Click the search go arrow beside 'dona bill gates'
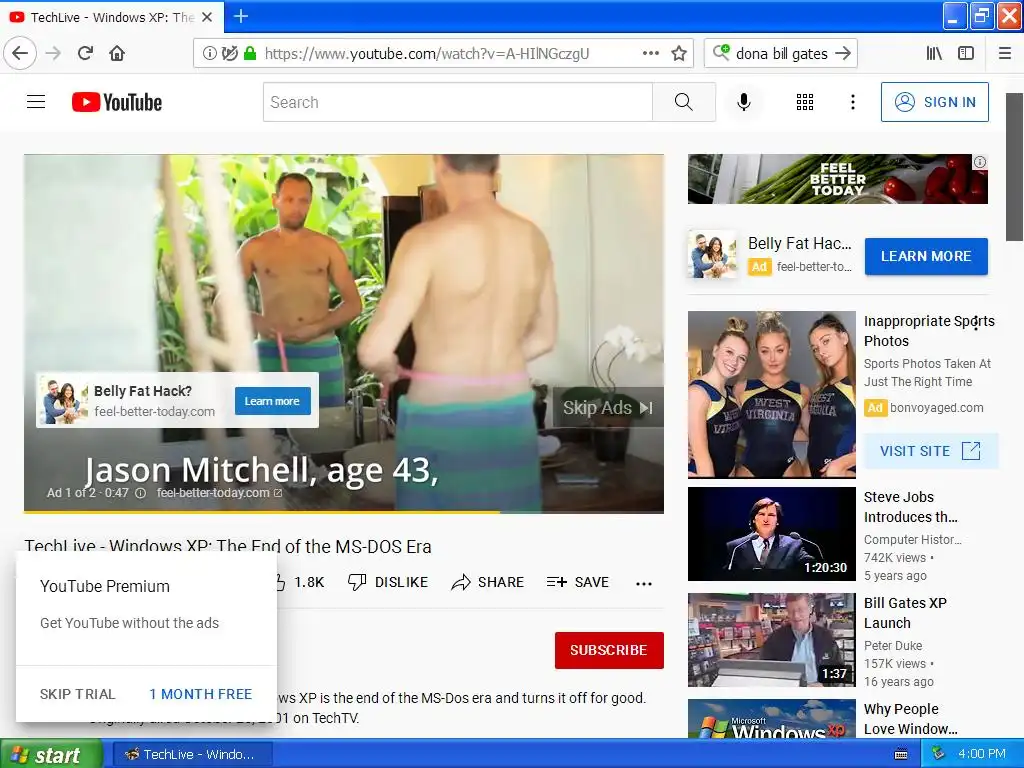The width and height of the screenshot is (1024, 768). coord(843,54)
